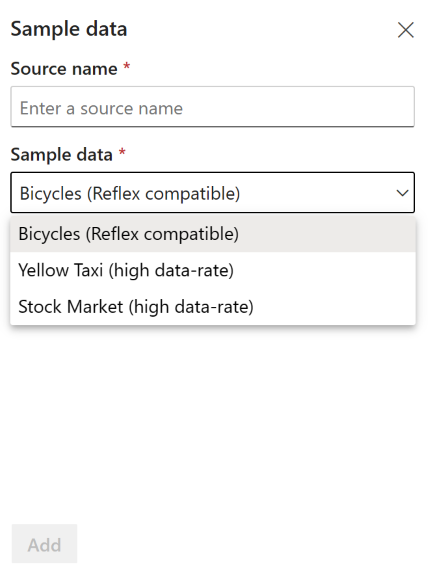Viewport: 428px width, 575px height.
Task: Click the red asterisk beside Sample data label
Action: pos(122,152)
